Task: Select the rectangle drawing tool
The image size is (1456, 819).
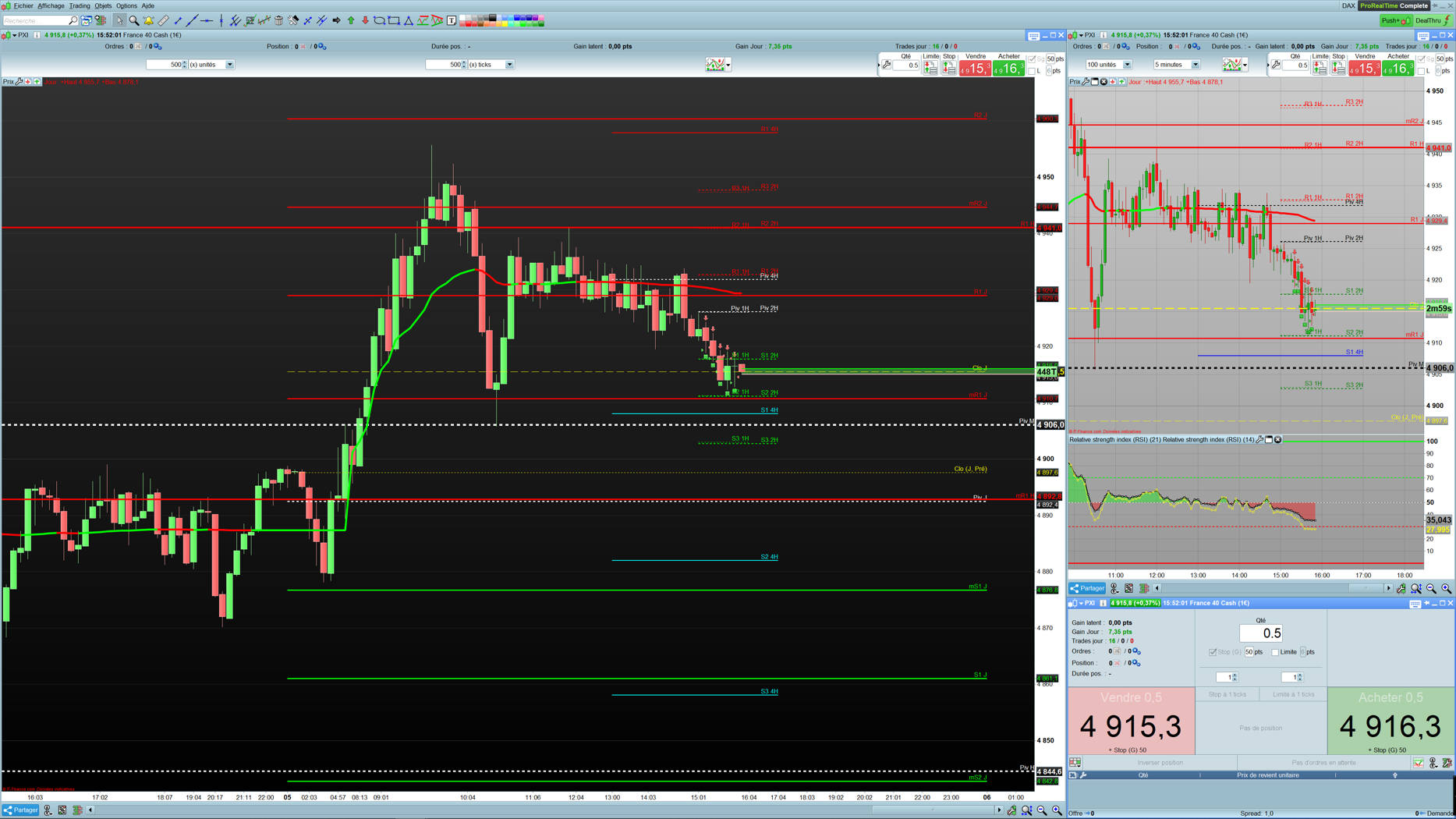Action: point(394,20)
